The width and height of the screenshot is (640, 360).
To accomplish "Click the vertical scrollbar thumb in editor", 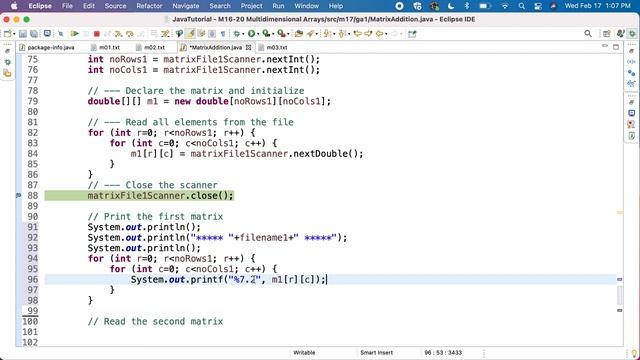I will (x=620, y=295).
